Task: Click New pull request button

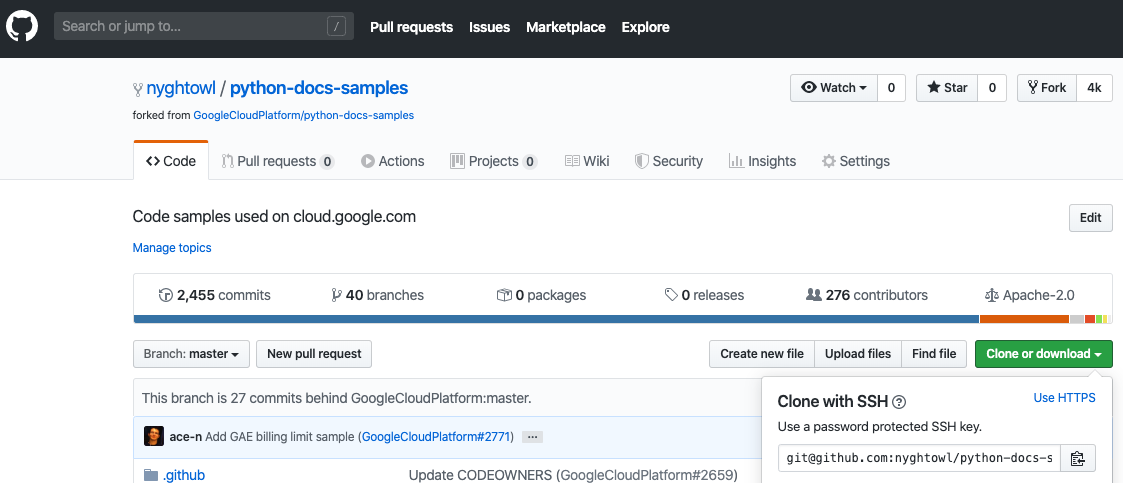Action: coord(314,354)
